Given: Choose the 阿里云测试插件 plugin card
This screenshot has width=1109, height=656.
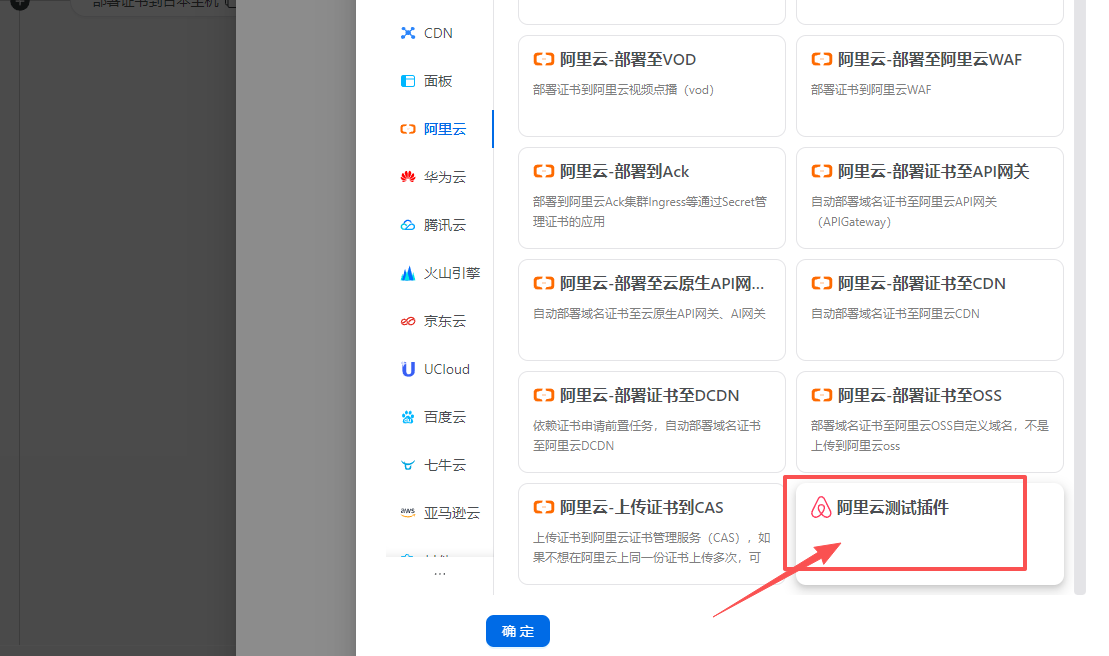Looking at the screenshot, I should 928,532.
